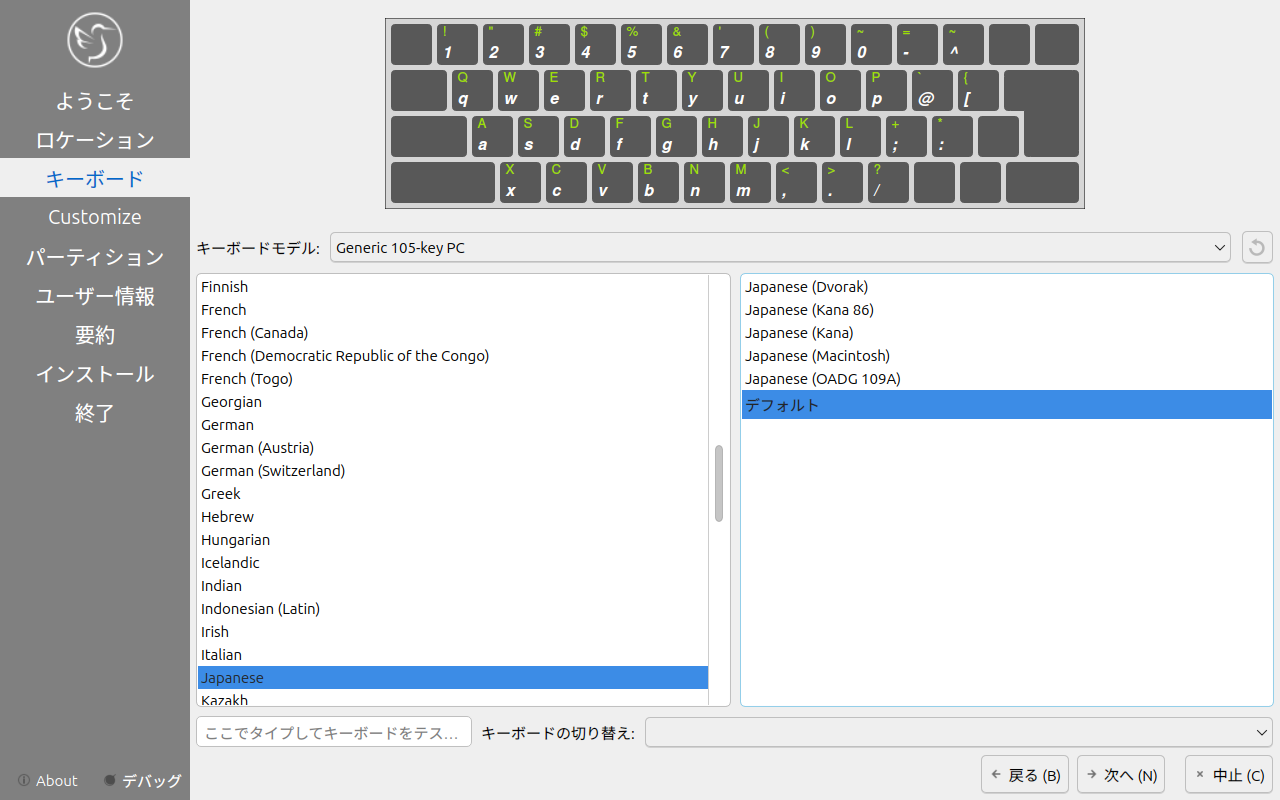Image resolution: width=1280 pixels, height=800 pixels.
Task: Pick the Indonesian (Latin) layout
Action: (453, 609)
